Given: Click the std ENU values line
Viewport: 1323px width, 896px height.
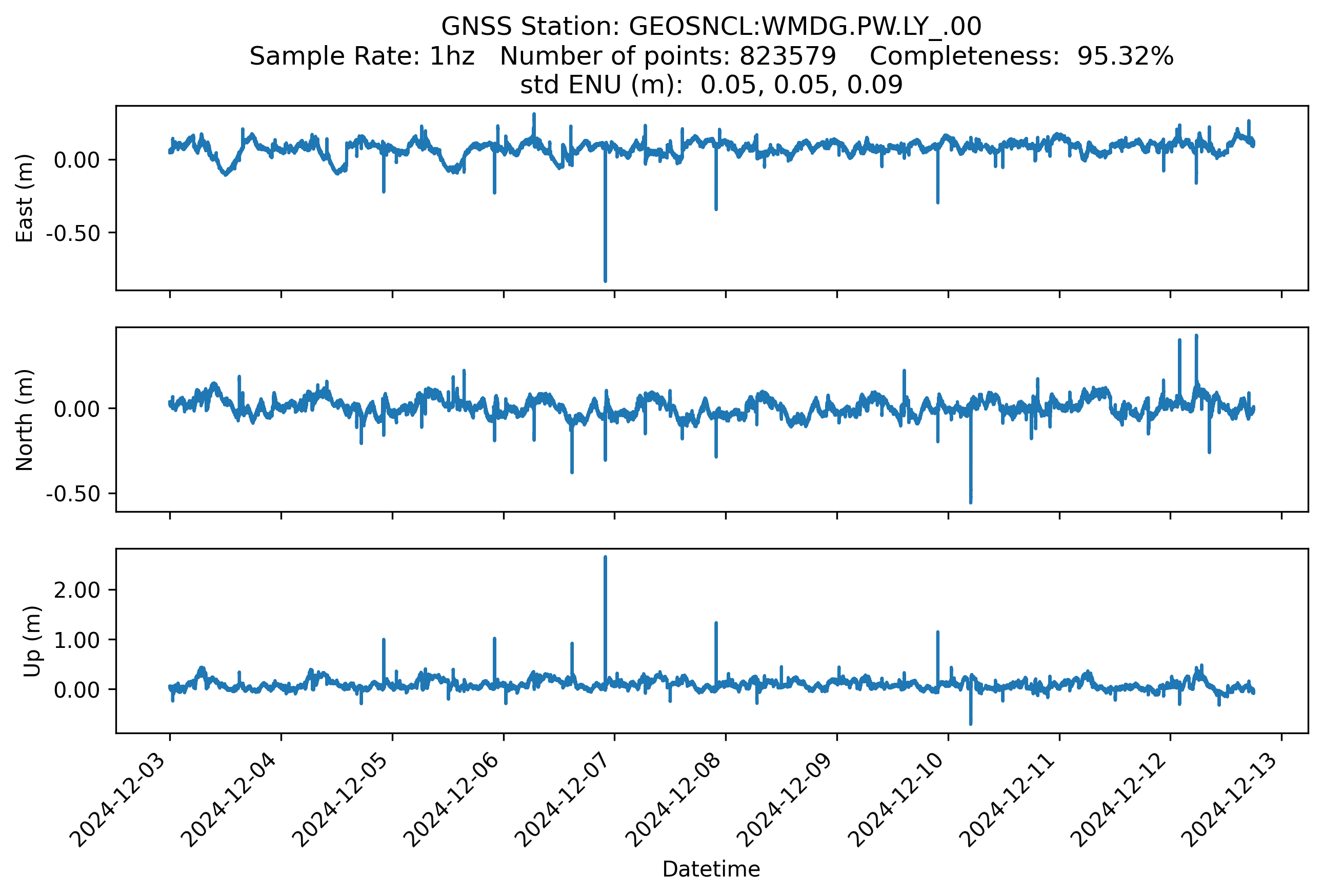Looking at the screenshot, I should click(711, 85).
